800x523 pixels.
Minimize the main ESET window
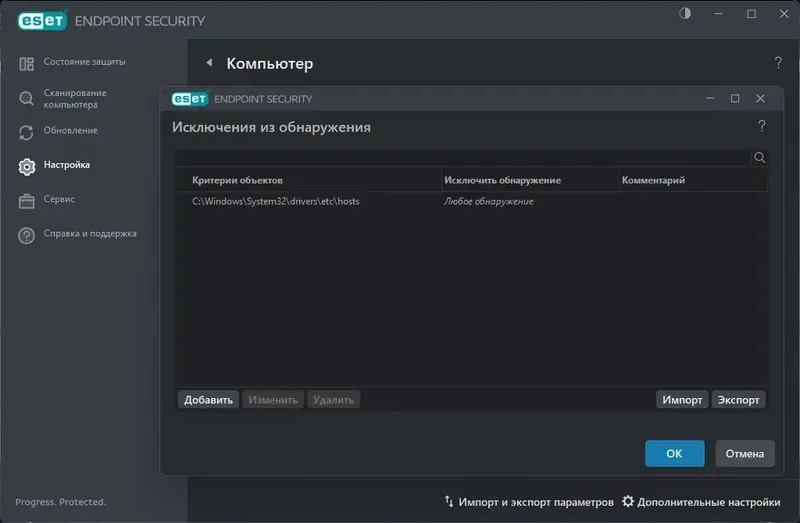point(719,14)
